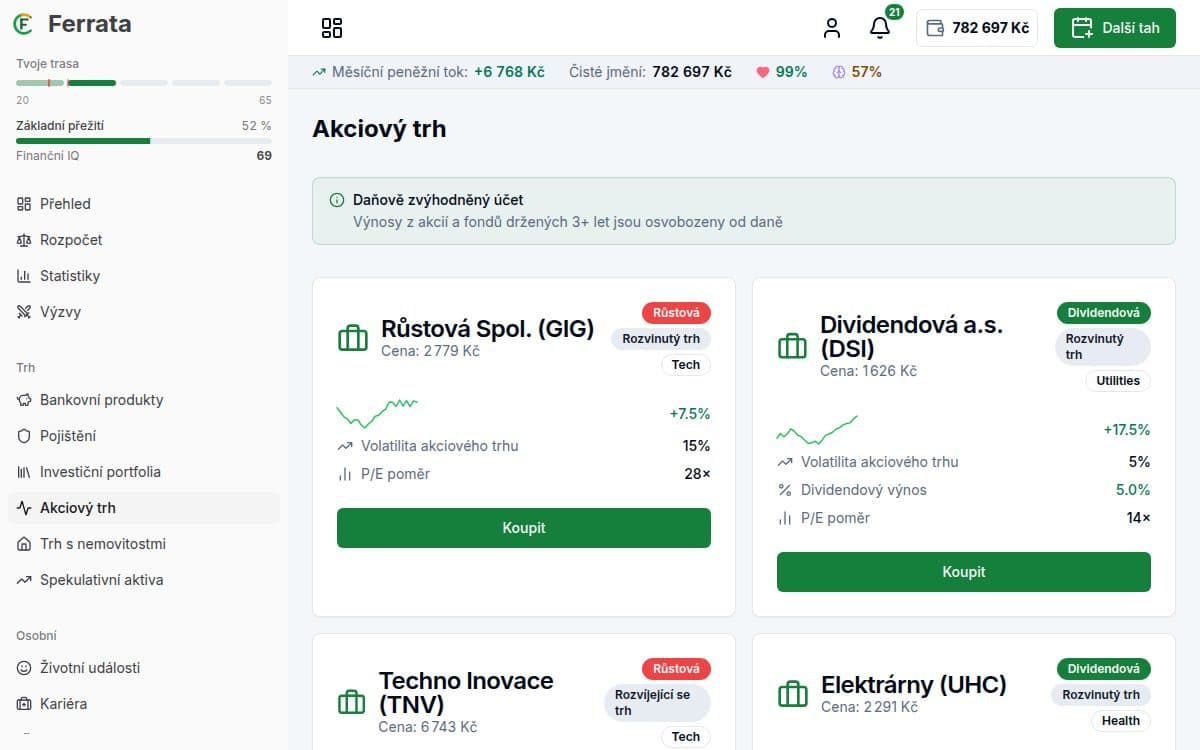The image size is (1200, 750).
Task: Click the Dividendový výnos percent icon
Action: click(785, 490)
